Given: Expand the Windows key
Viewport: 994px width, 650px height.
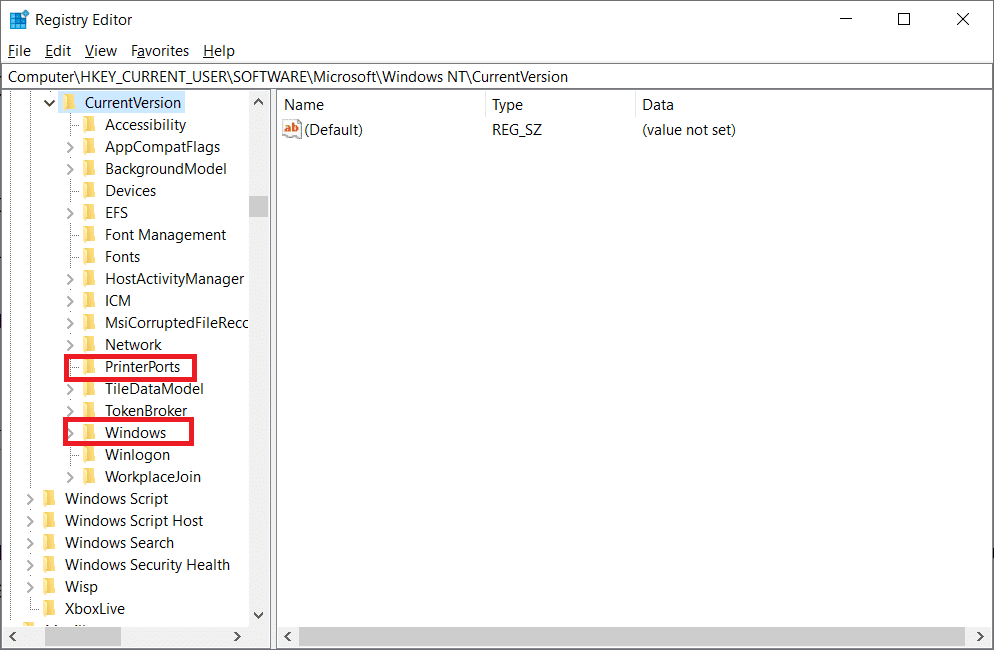Looking at the screenshot, I should coord(69,432).
